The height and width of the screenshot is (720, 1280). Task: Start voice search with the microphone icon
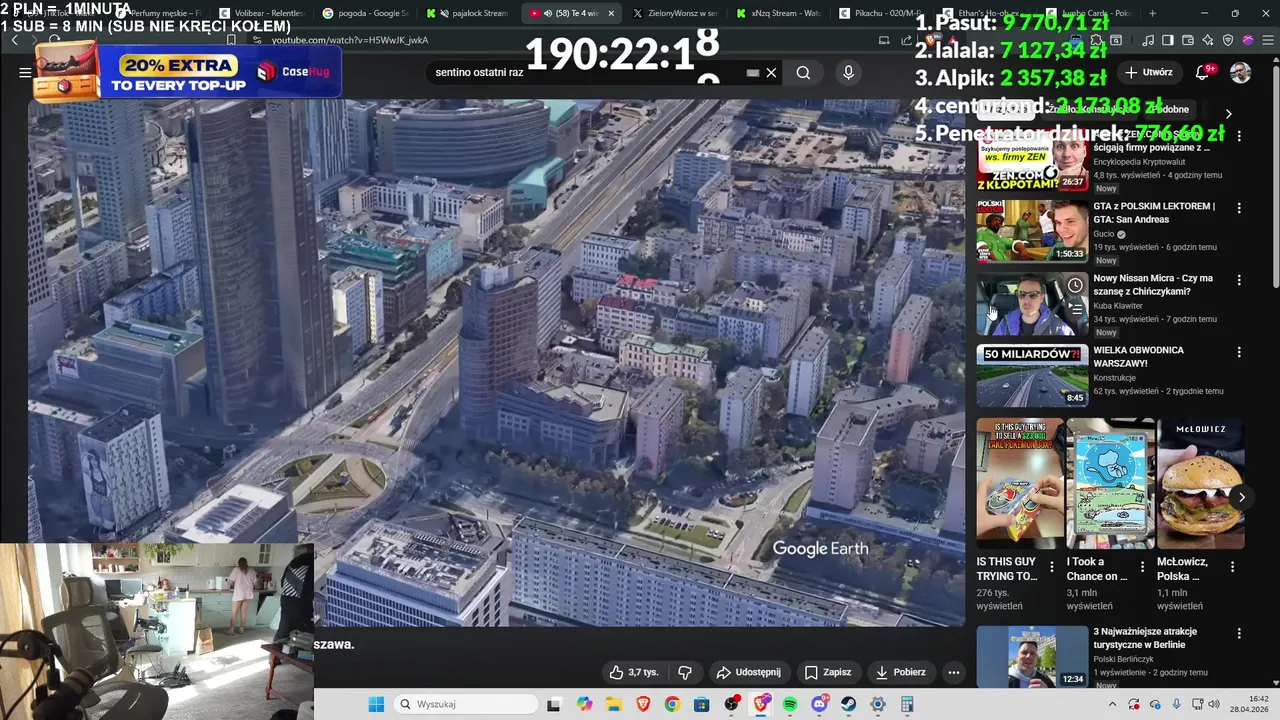[848, 73]
